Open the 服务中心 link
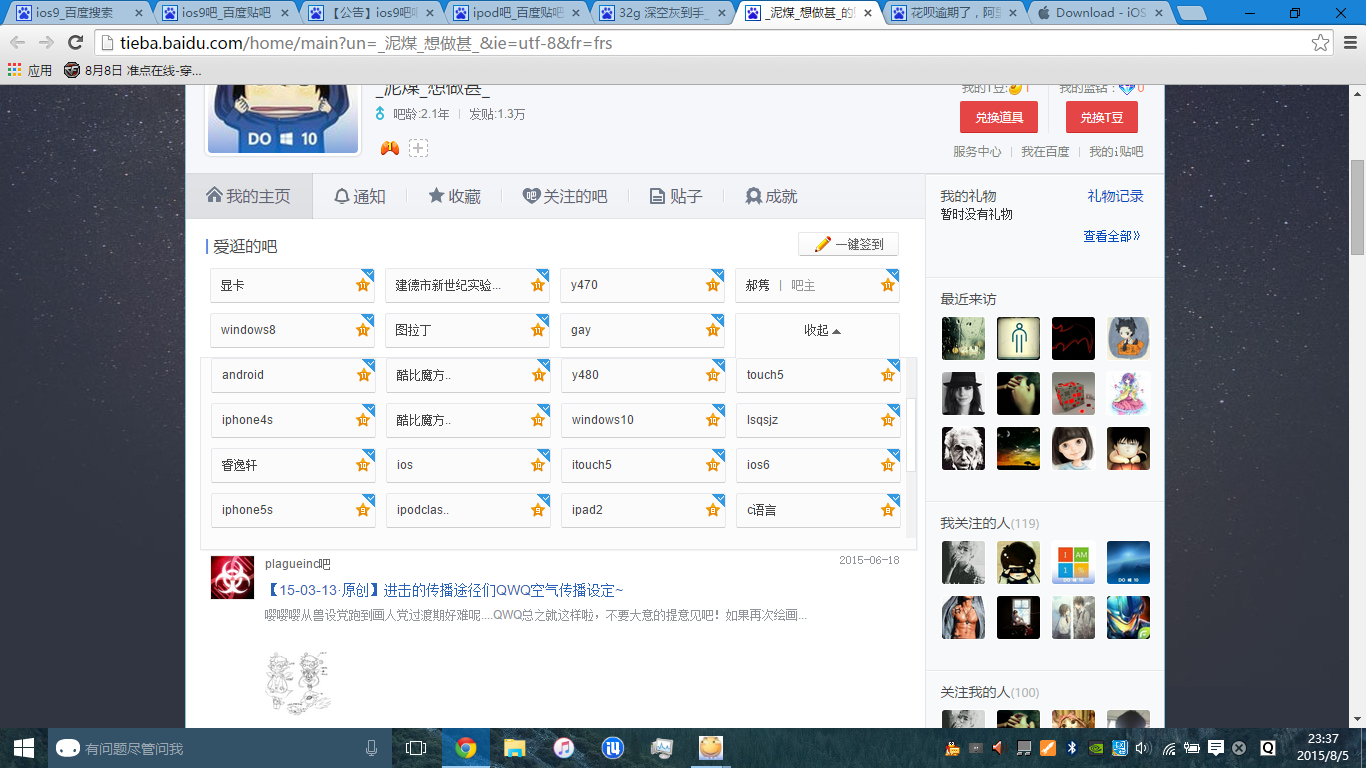This screenshot has height=768, width=1366. [977, 152]
